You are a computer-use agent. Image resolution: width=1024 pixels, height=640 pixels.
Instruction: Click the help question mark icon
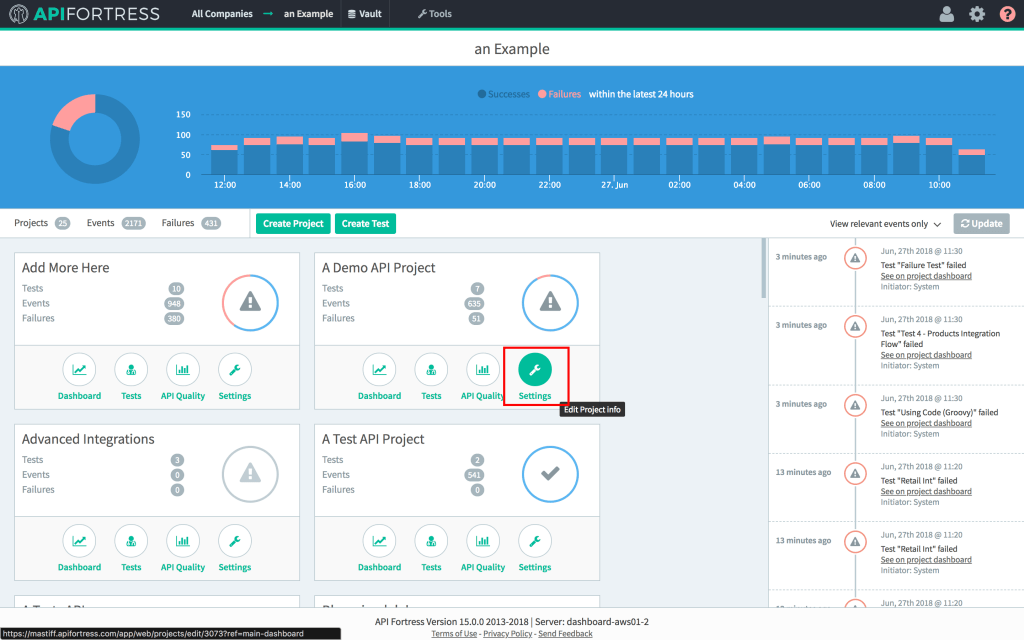click(1007, 14)
